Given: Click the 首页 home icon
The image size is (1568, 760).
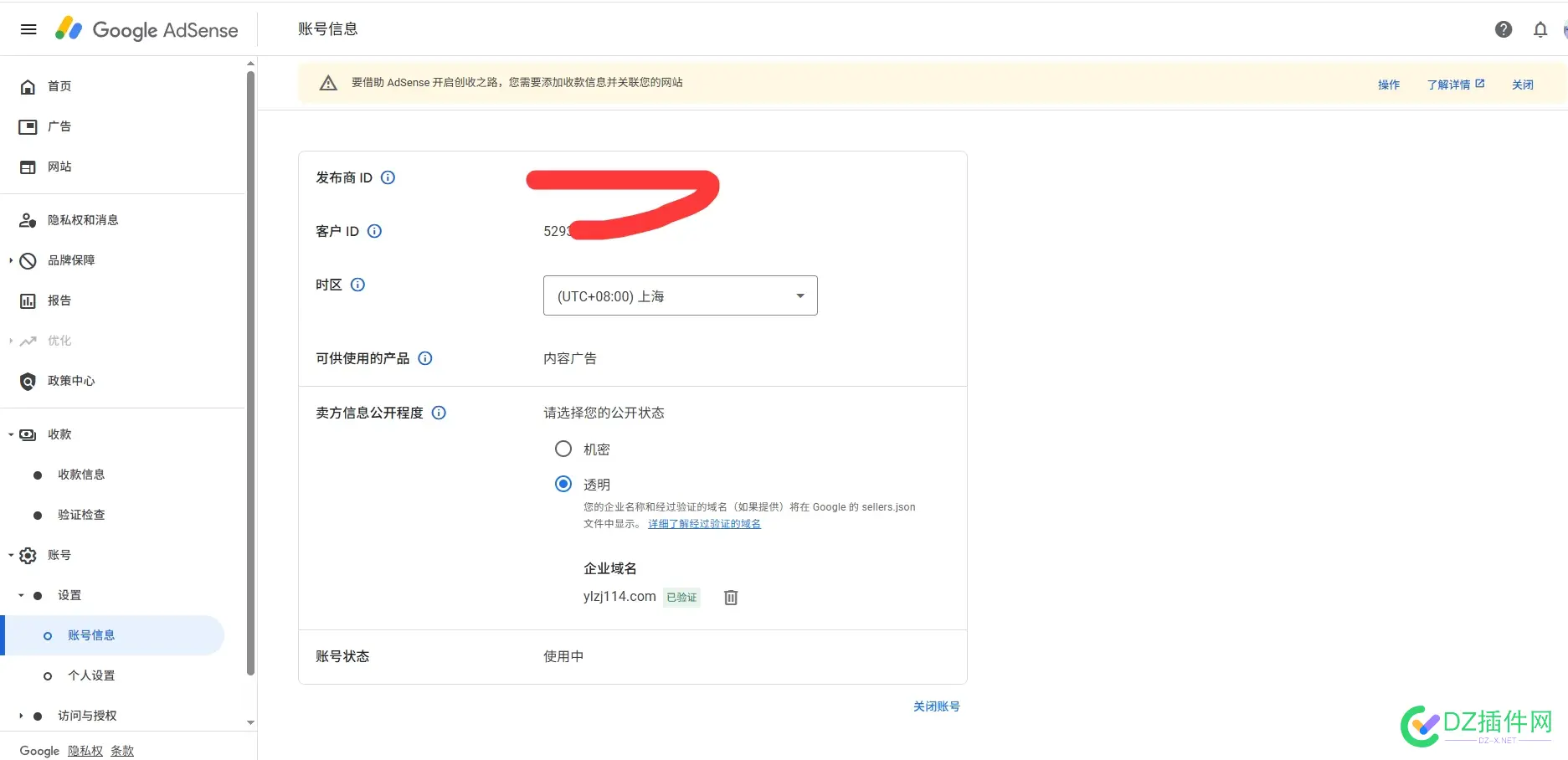Looking at the screenshot, I should (x=28, y=86).
